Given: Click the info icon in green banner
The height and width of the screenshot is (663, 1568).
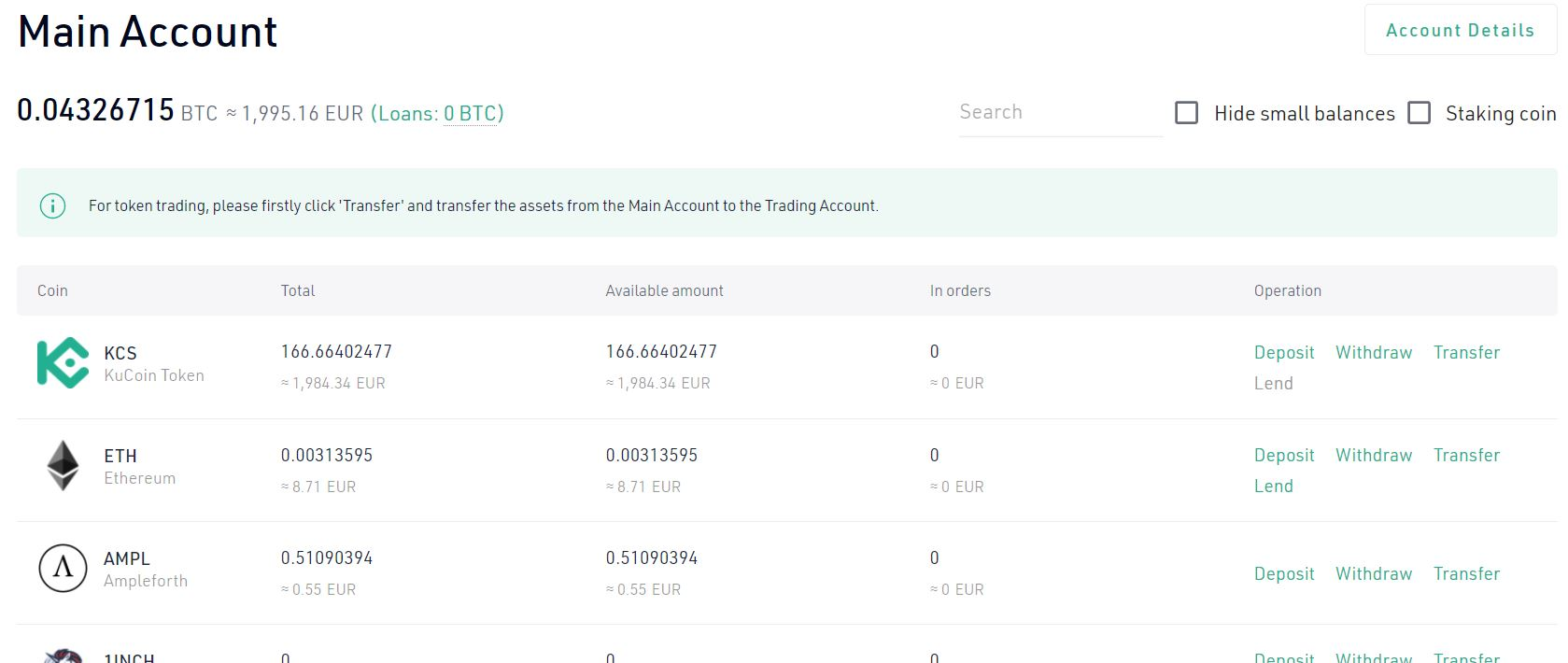Looking at the screenshot, I should (x=52, y=205).
